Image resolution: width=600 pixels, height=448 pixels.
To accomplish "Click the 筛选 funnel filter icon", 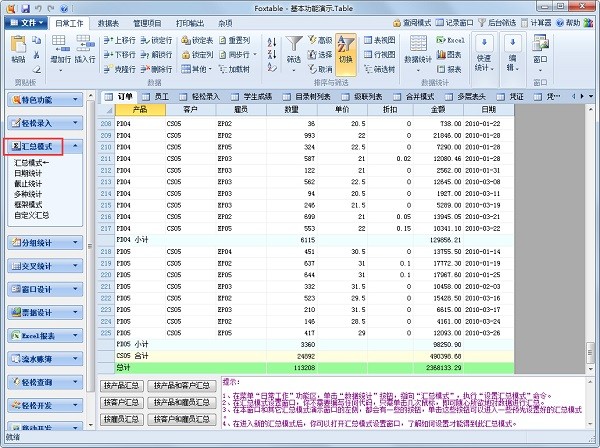I will click(295, 50).
